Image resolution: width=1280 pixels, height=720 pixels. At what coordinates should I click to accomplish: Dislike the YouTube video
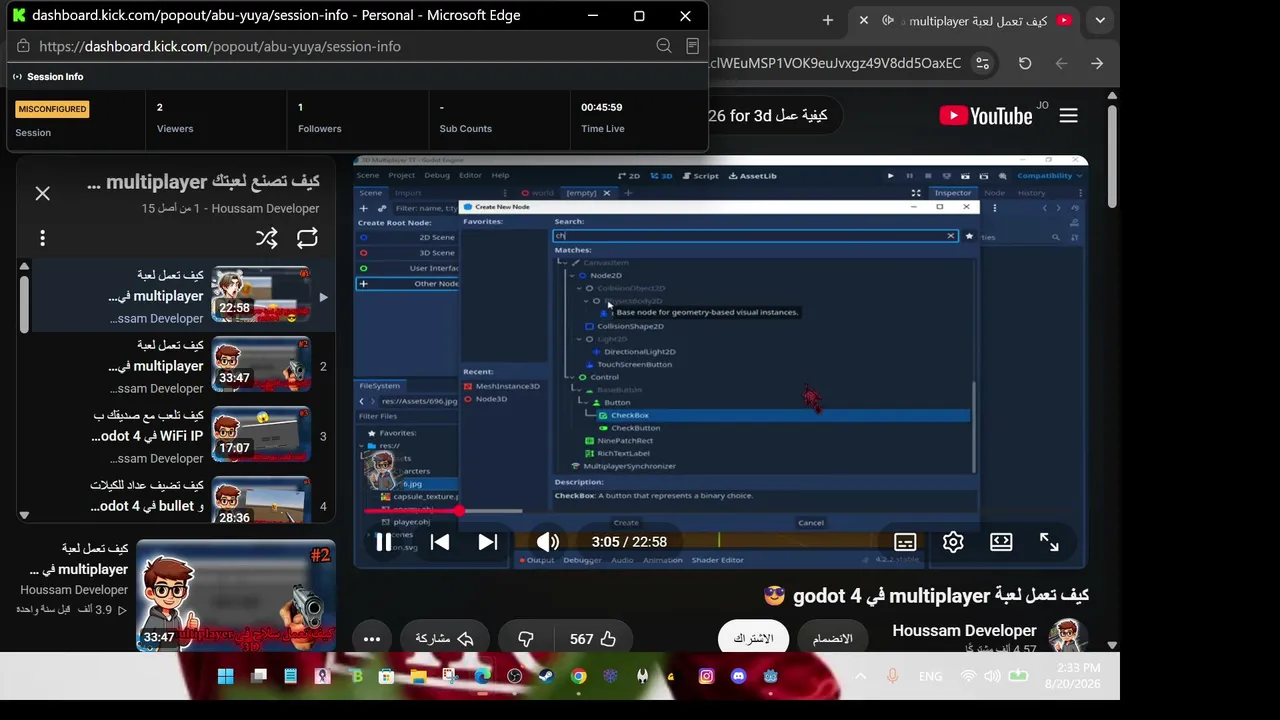click(x=526, y=639)
